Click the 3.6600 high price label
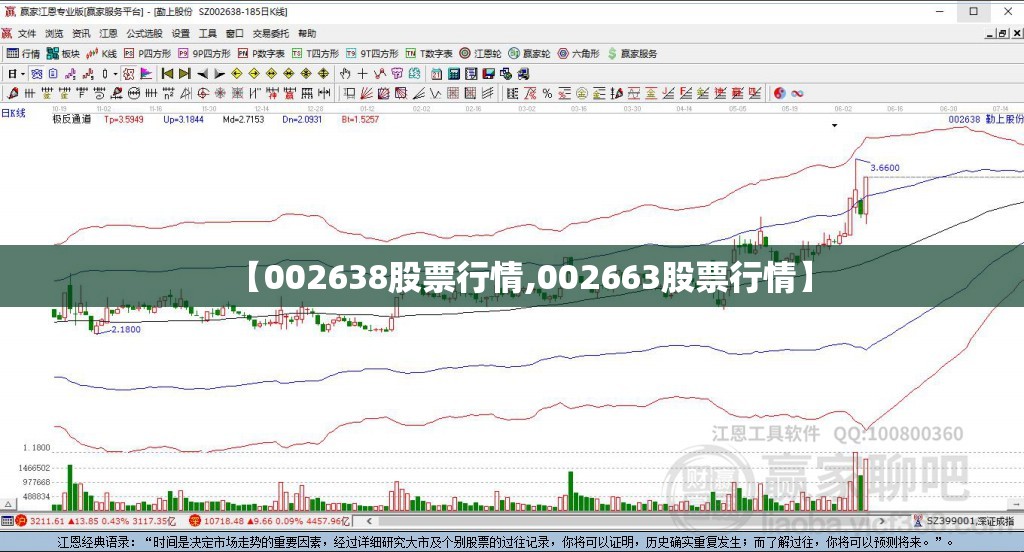1024x552 pixels. point(885,168)
